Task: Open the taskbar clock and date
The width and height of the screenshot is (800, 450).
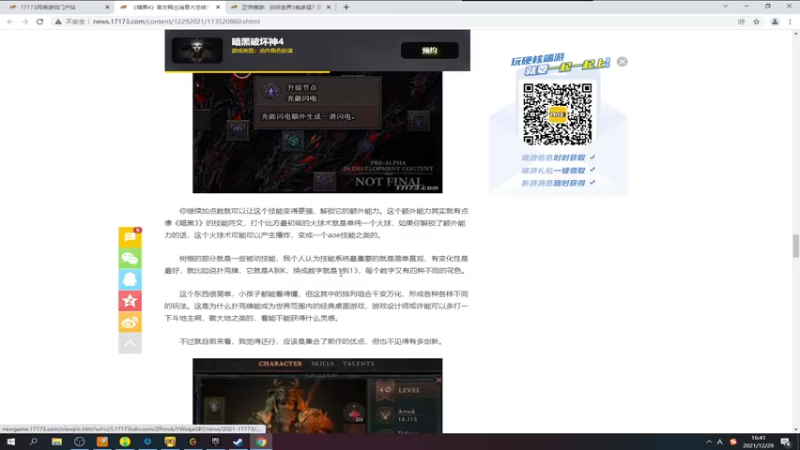Action: click(758, 442)
